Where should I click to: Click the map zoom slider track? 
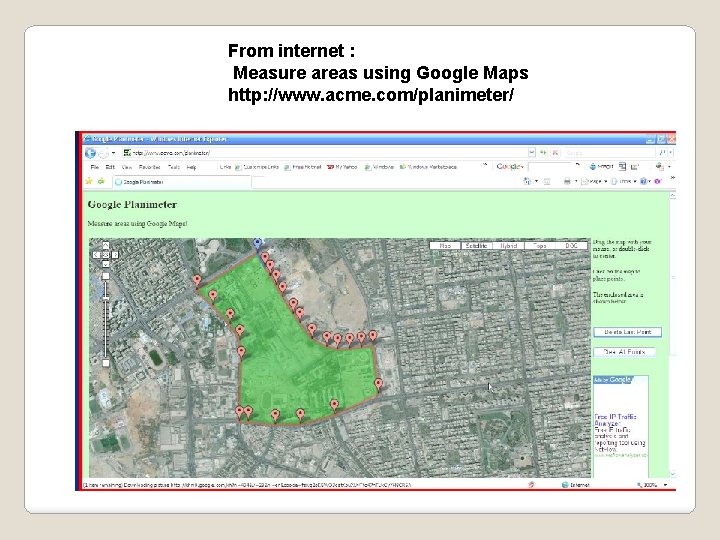(x=106, y=320)
